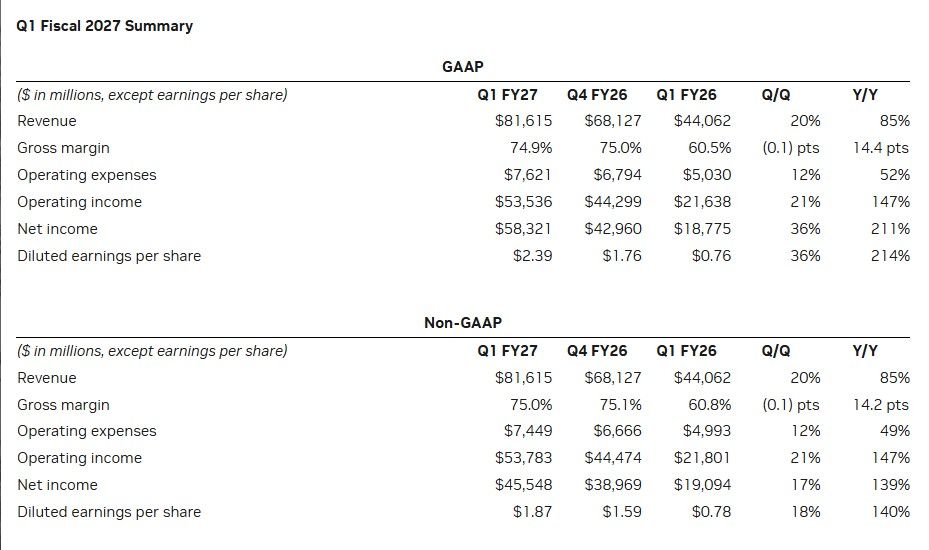Select the GAAP Operating expenses row label
Viewport: 929px width, 550px height.
click(87, 175)
